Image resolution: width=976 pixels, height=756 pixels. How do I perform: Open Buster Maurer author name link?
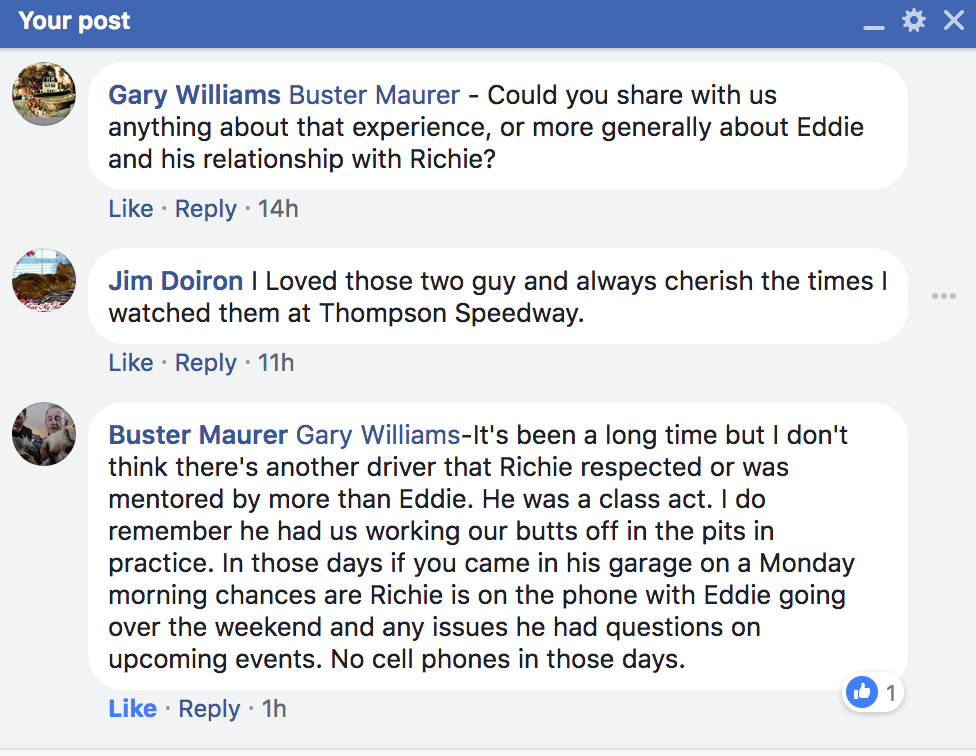coord(198,435)
